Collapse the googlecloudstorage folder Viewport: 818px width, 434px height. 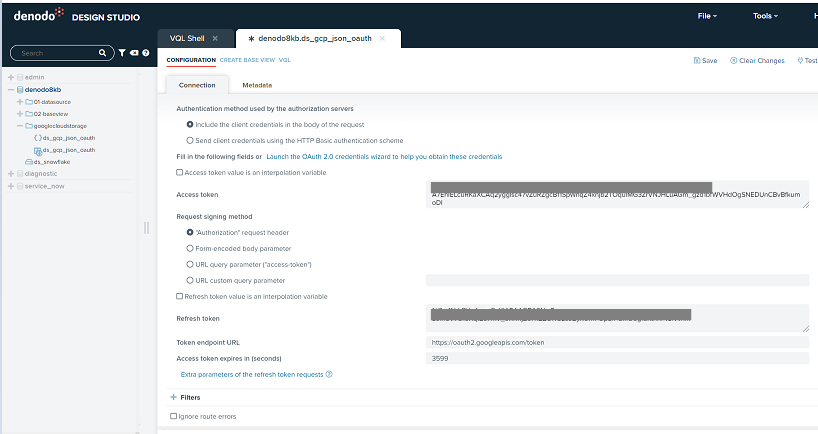point(20,126)
